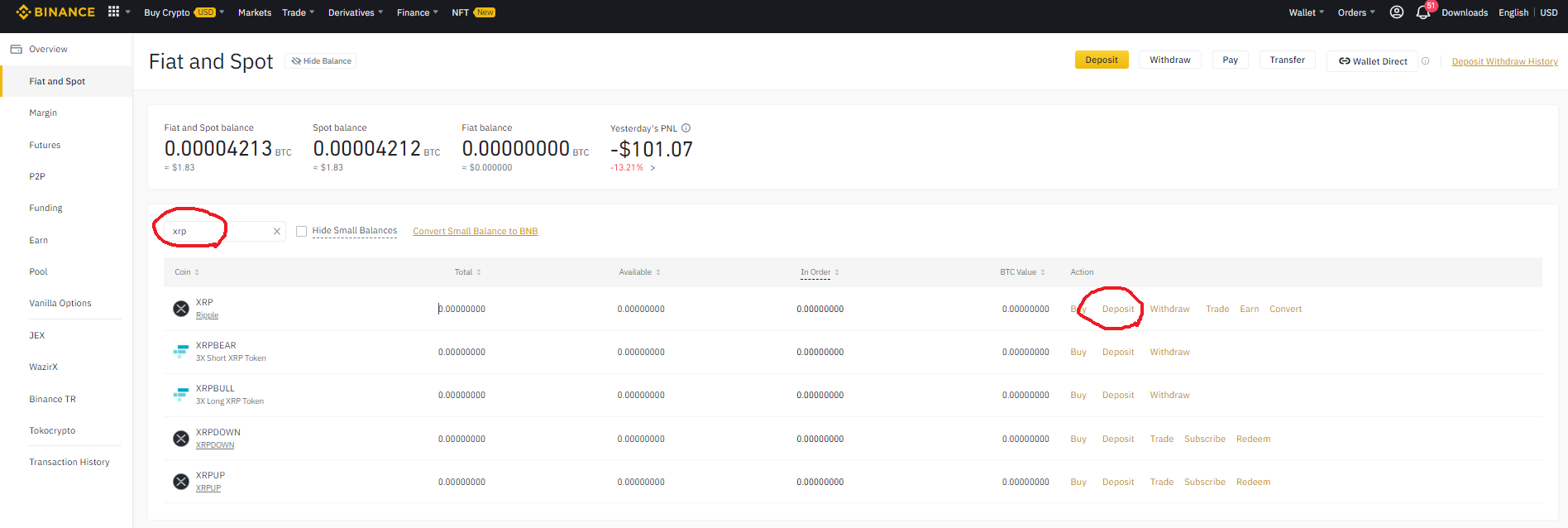Click the top Withdraw button

tap(1170, 60)
